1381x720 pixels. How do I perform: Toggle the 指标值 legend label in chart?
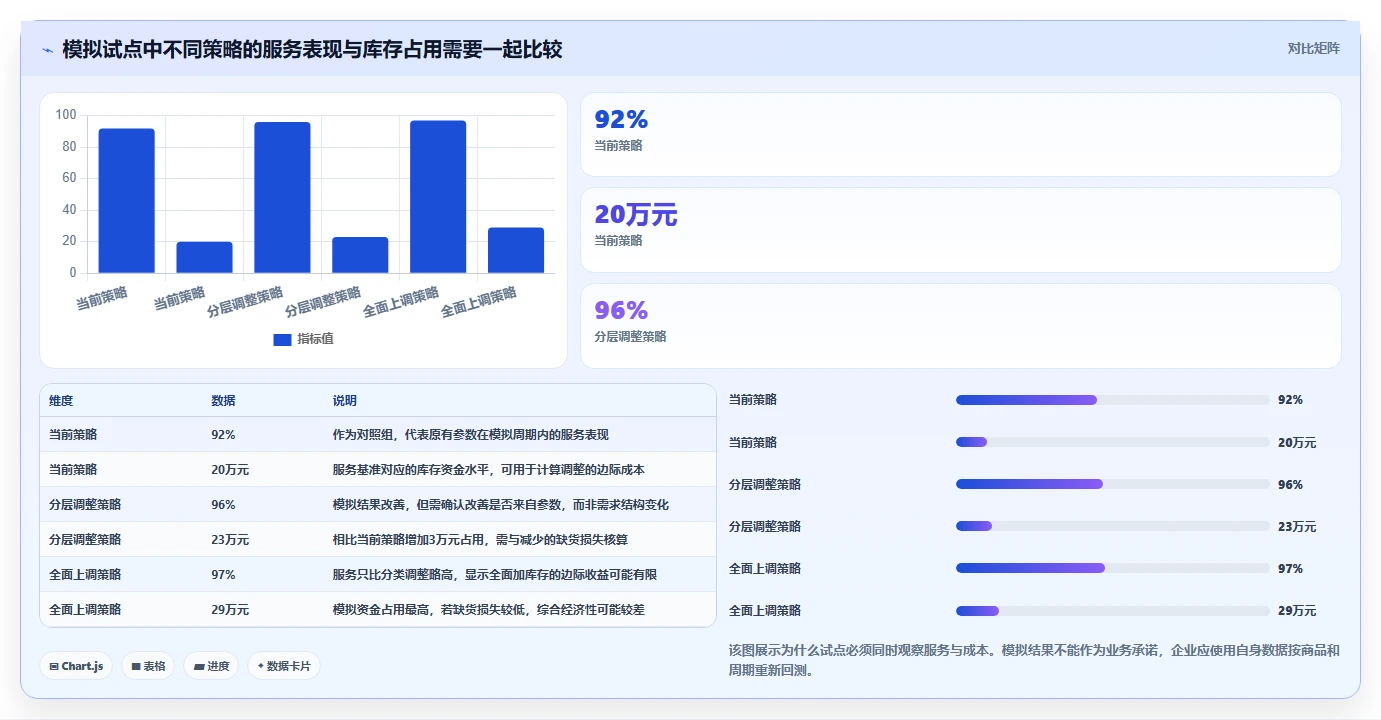(315, 339)
